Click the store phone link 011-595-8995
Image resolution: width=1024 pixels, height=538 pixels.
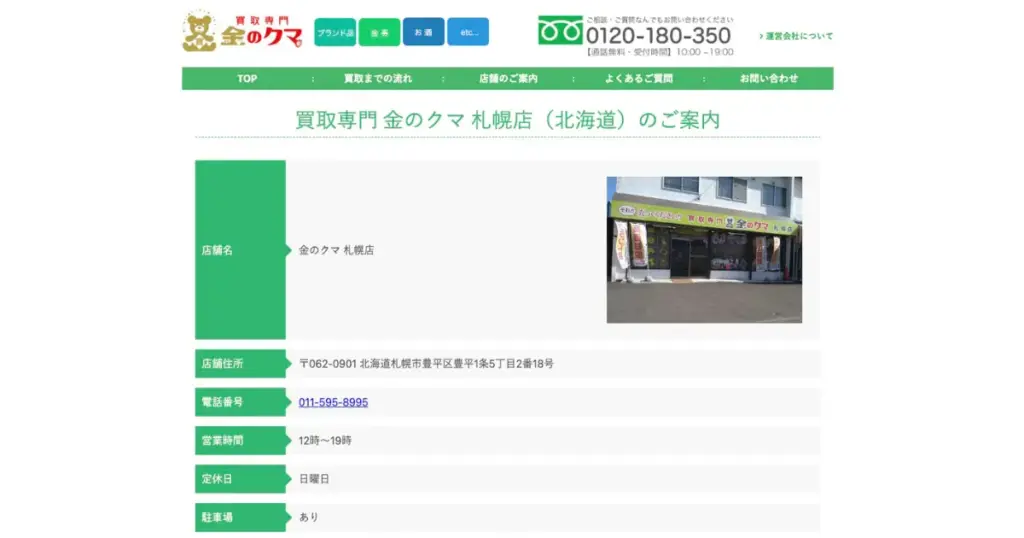[x=333, y=402]
